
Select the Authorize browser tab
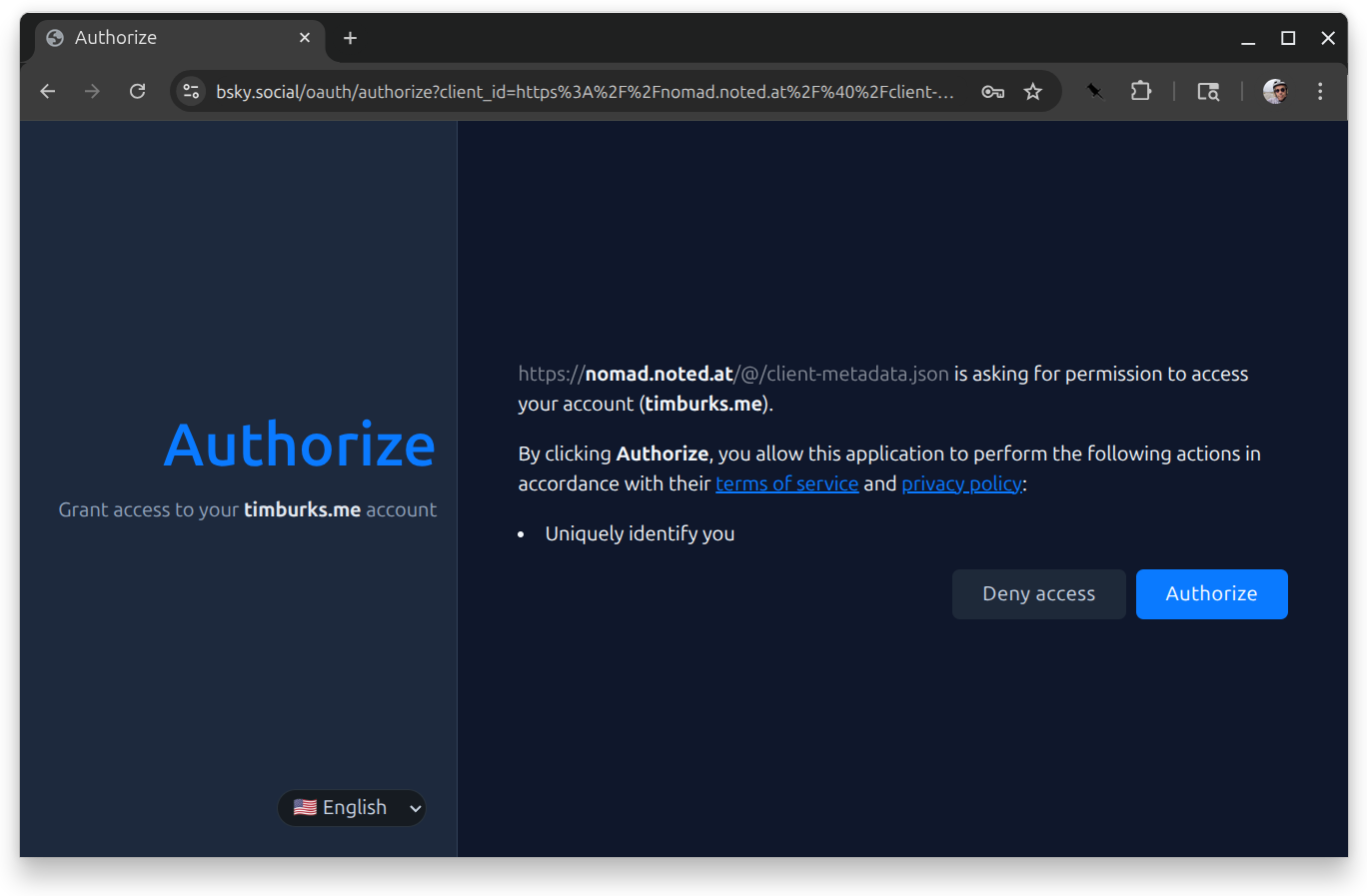180,38
